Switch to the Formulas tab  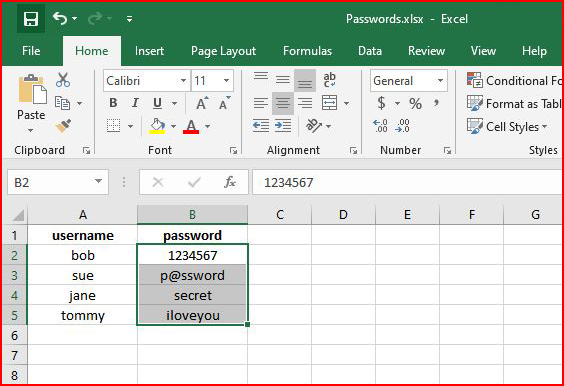coord(307,51)
